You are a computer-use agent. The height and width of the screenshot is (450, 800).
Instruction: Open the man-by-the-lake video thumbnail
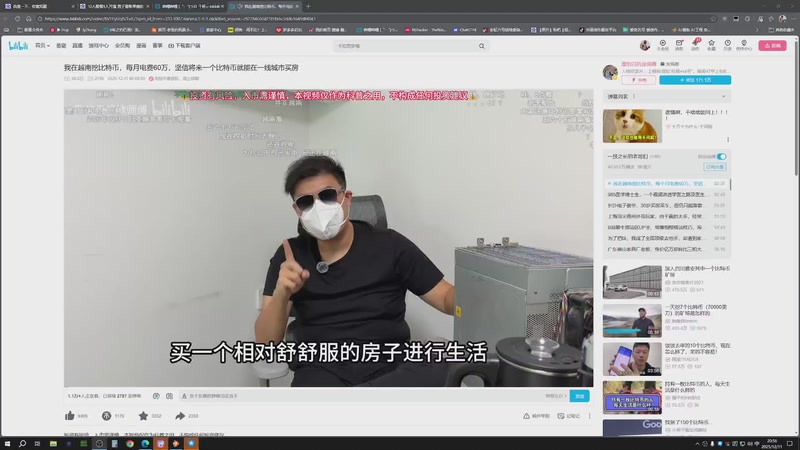(x=632, y=320)
